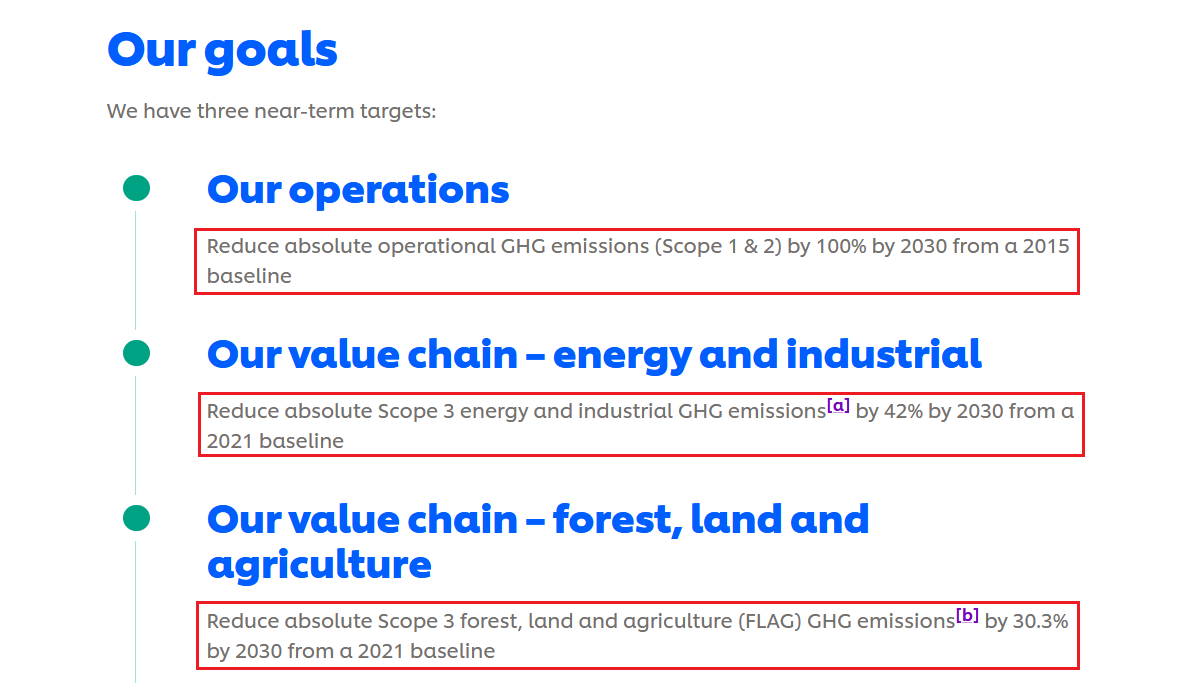Click the timeline line below the energy dot
Screen dimensions: 1189x683
[x=135, y=433]
